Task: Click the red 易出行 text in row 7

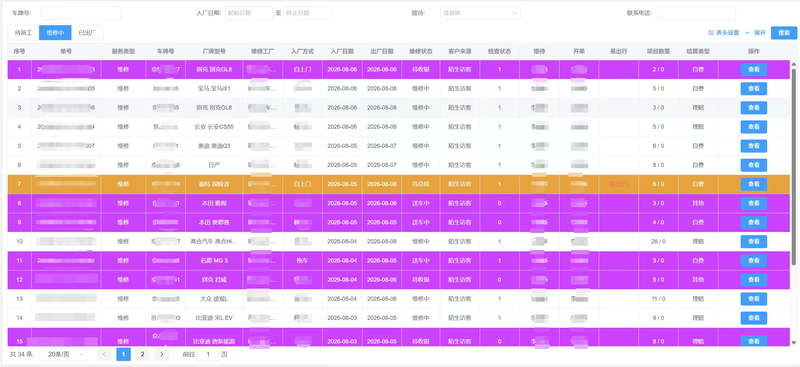Action: click(618, 184)
